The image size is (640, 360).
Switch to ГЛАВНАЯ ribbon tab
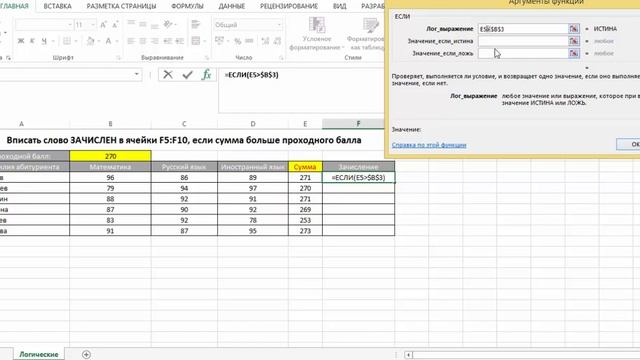click(x=15, y=6)
